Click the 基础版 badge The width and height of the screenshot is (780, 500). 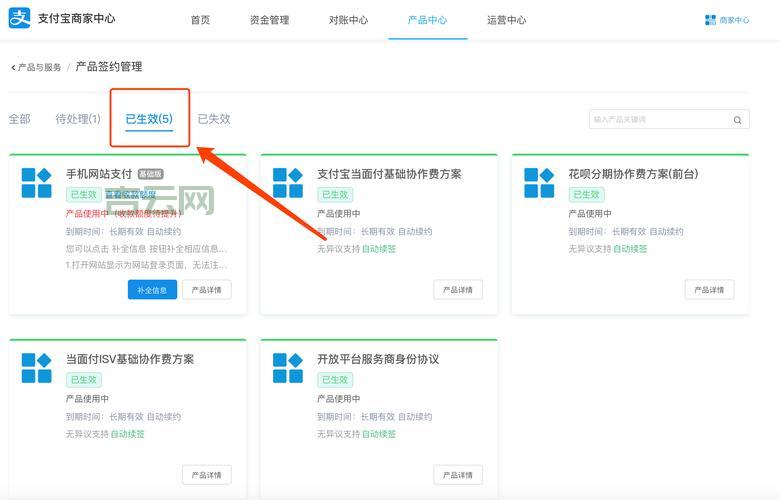[150, 174]
